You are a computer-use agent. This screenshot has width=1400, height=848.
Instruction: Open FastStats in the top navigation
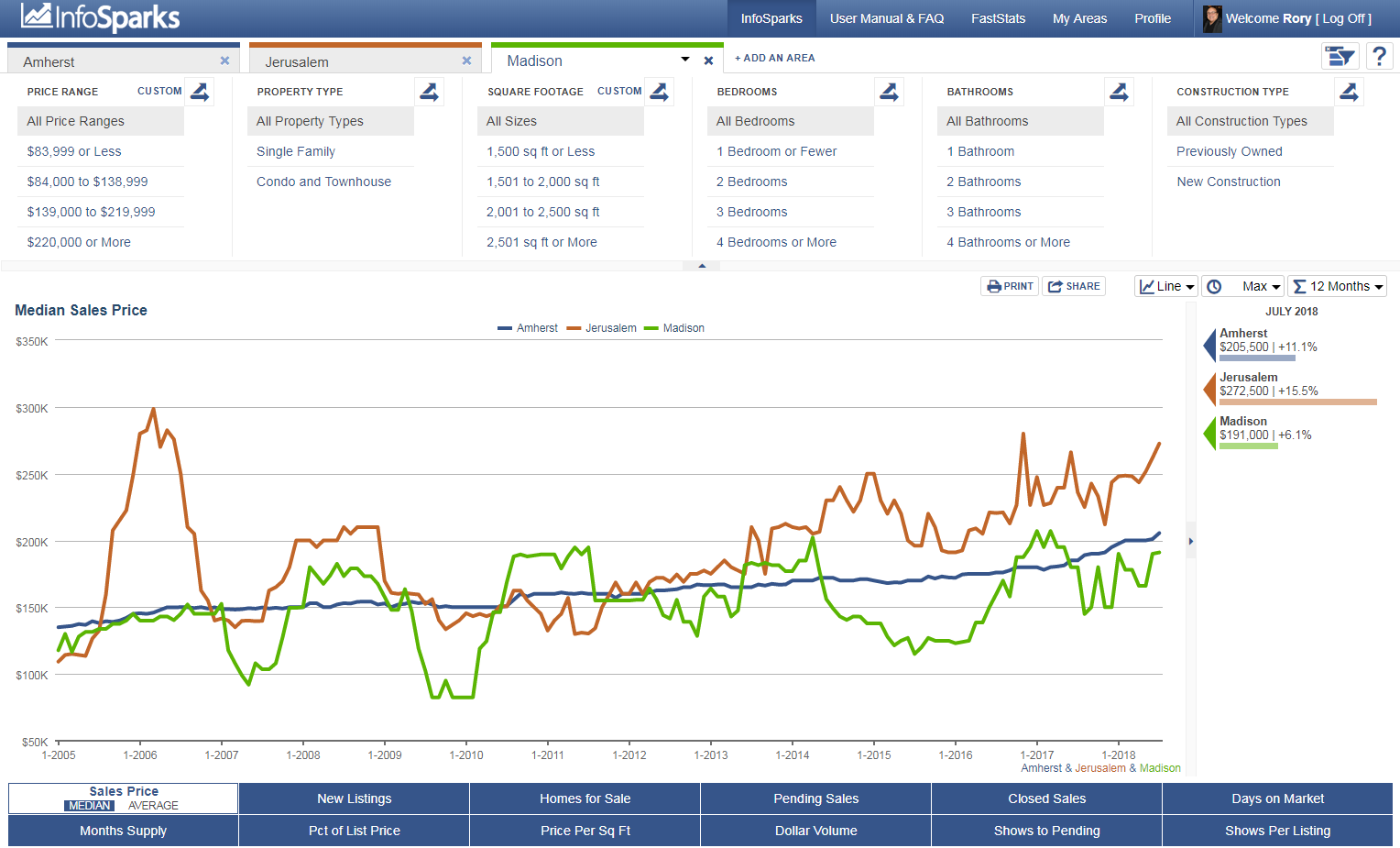998,18
